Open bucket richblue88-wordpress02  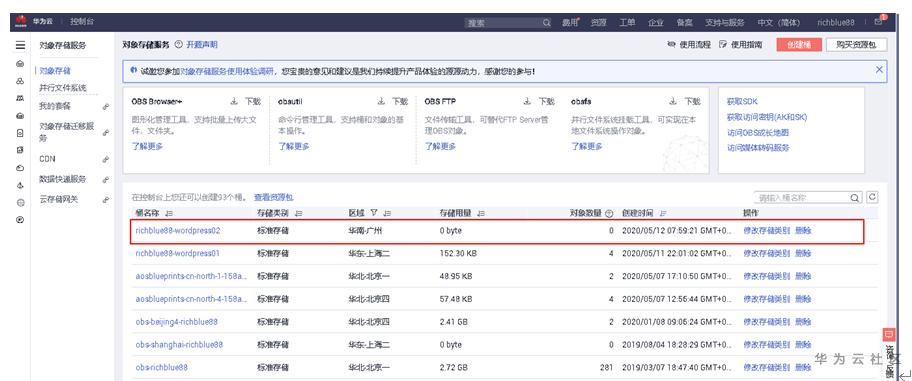point(178,230)
